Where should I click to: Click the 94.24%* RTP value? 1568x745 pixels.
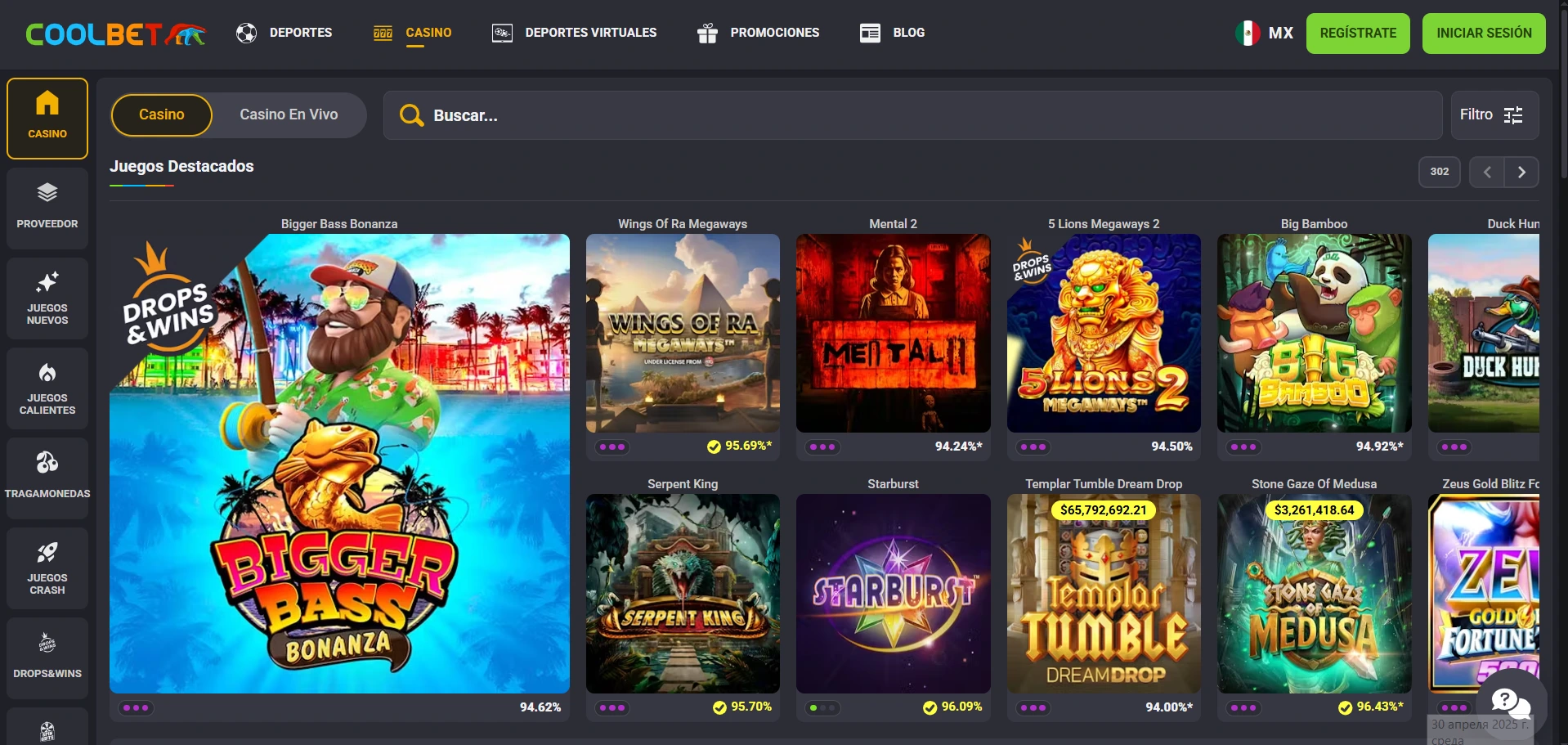(x=959, y=447)
